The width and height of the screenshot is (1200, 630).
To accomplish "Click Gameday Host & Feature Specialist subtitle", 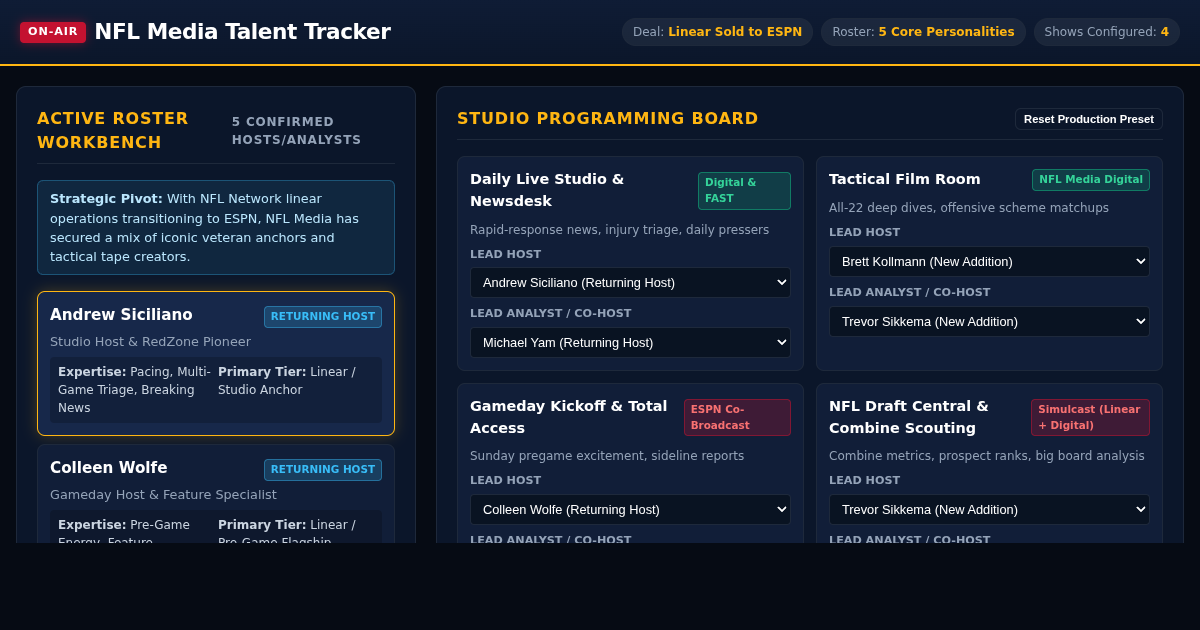I will coord(163,495).
